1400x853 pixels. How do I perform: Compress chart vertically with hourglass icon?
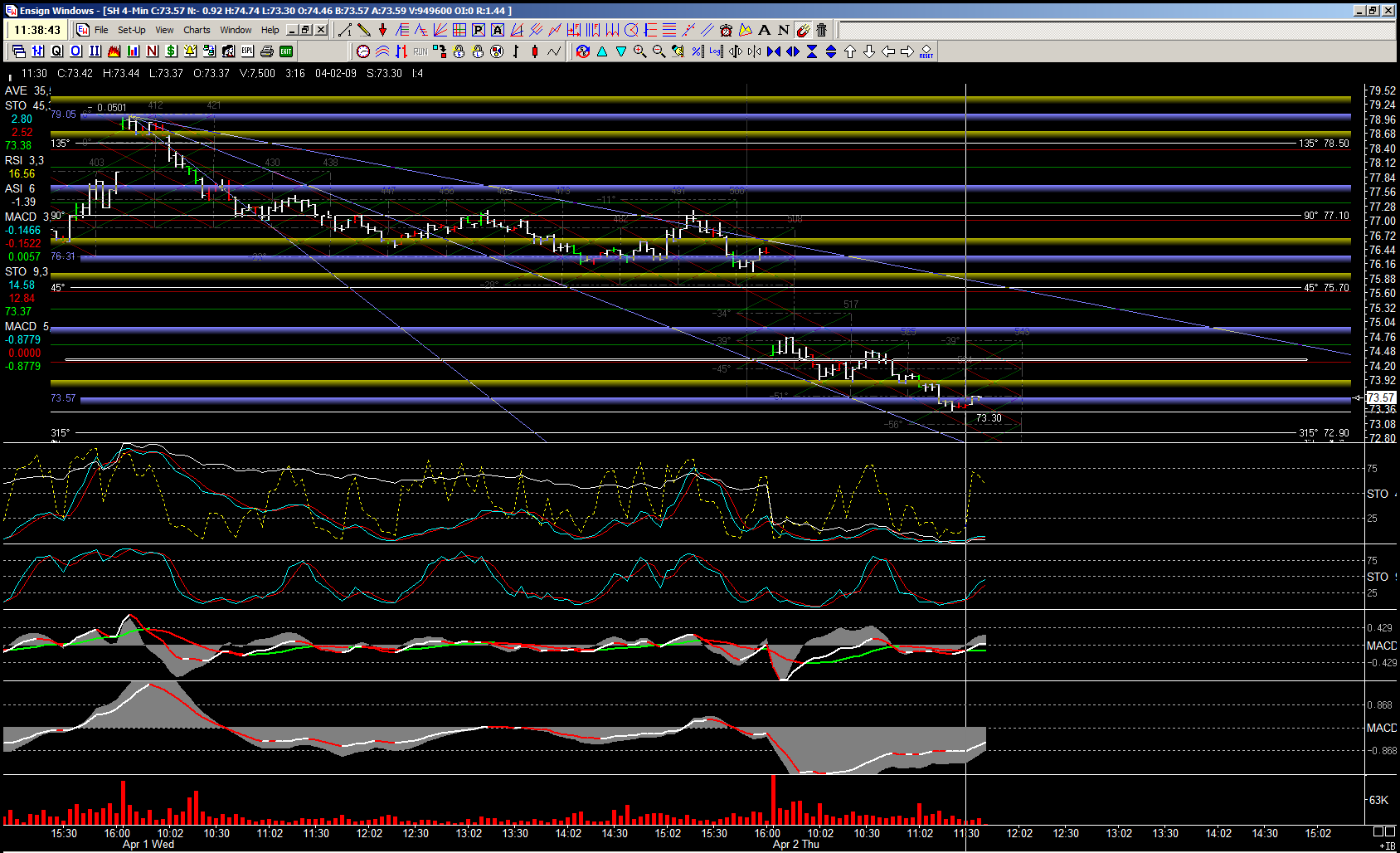pos(812,51)
